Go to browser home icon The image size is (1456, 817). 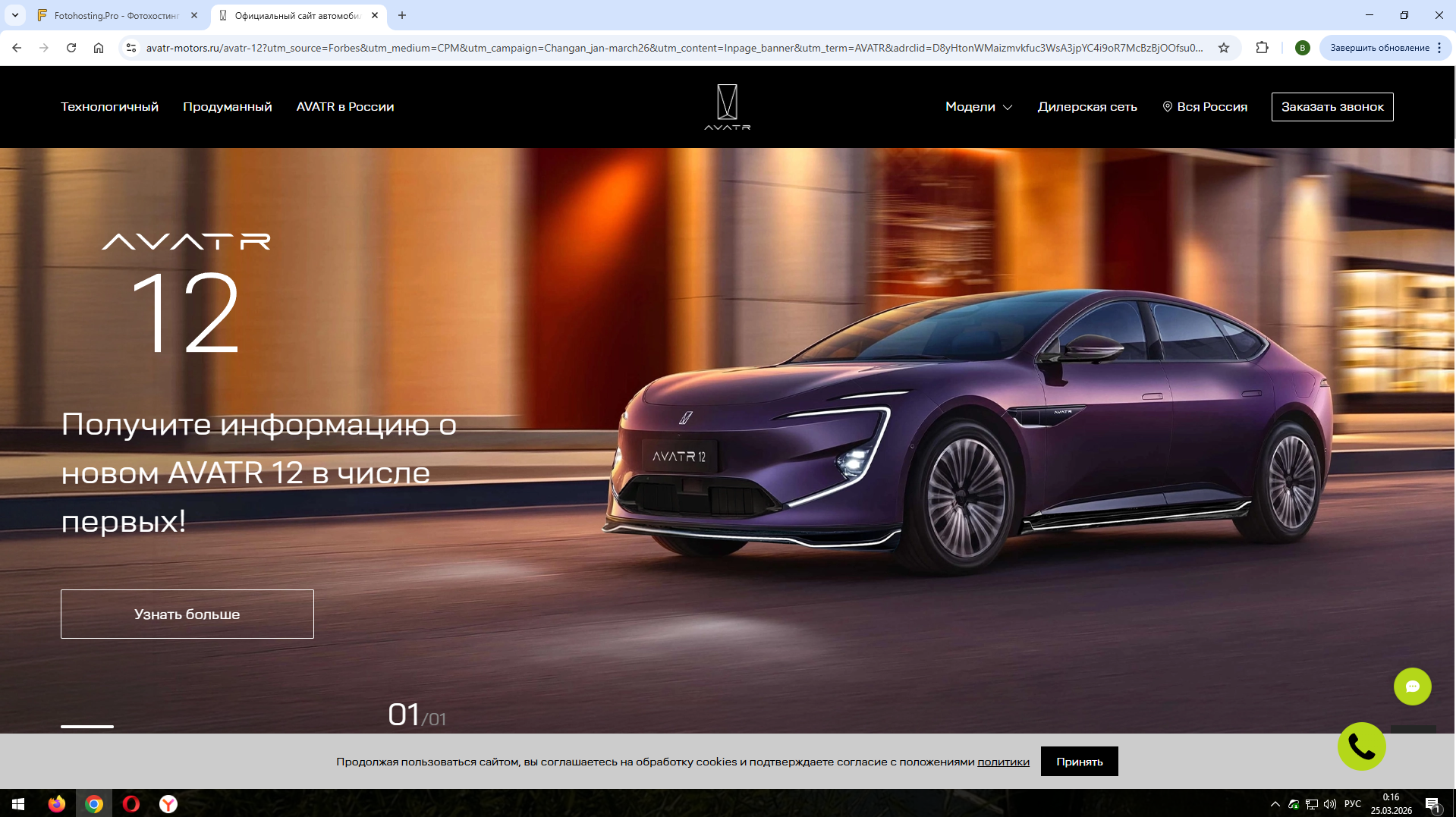[99, 48]
